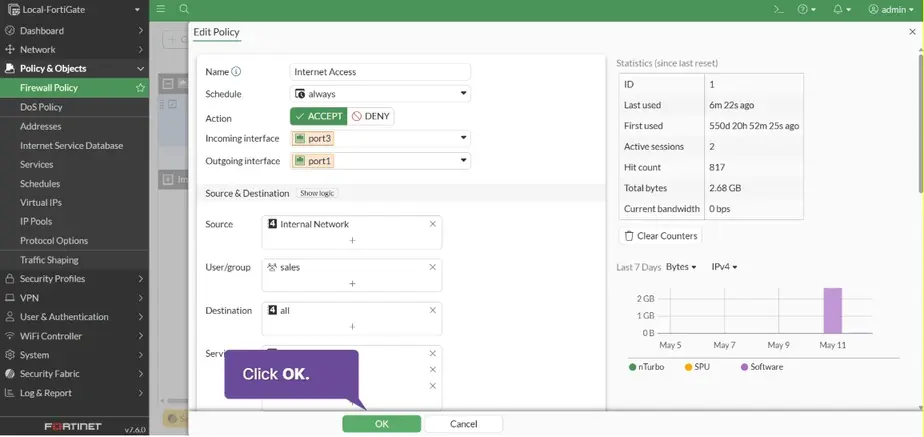Open the Outgoing interface dropdown
This screenshot has height=437, width=924.
380,161
